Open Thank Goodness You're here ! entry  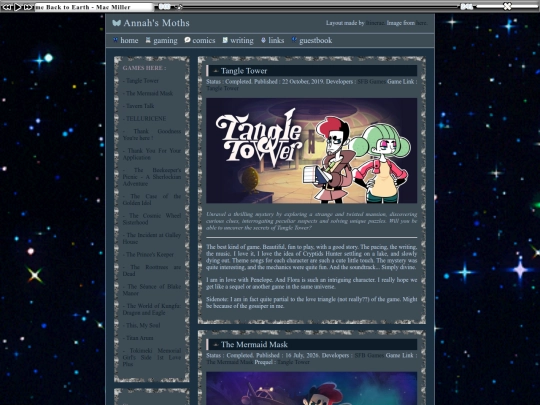pyautogui.click(x=152, y=135)
